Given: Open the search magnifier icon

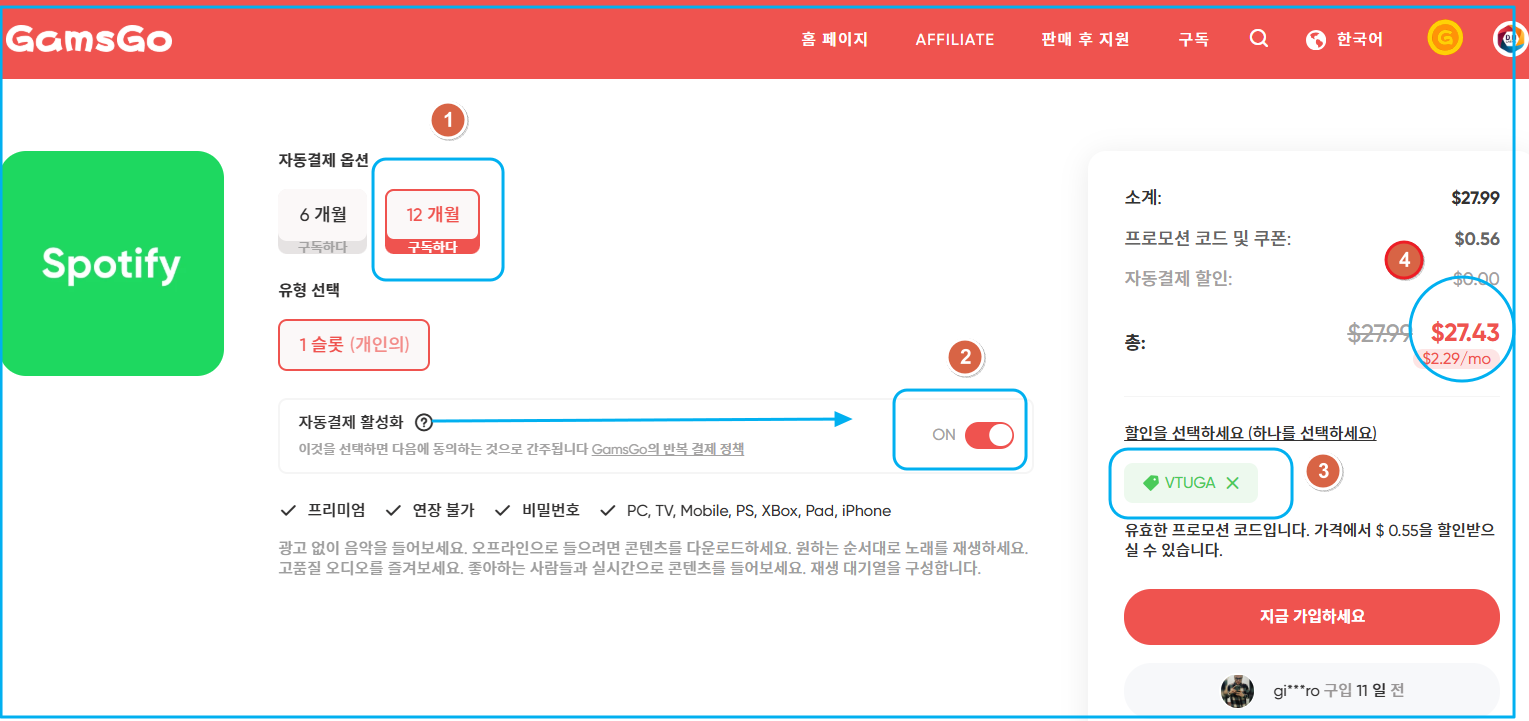Looking at the screenshot, I should 1259,39.
